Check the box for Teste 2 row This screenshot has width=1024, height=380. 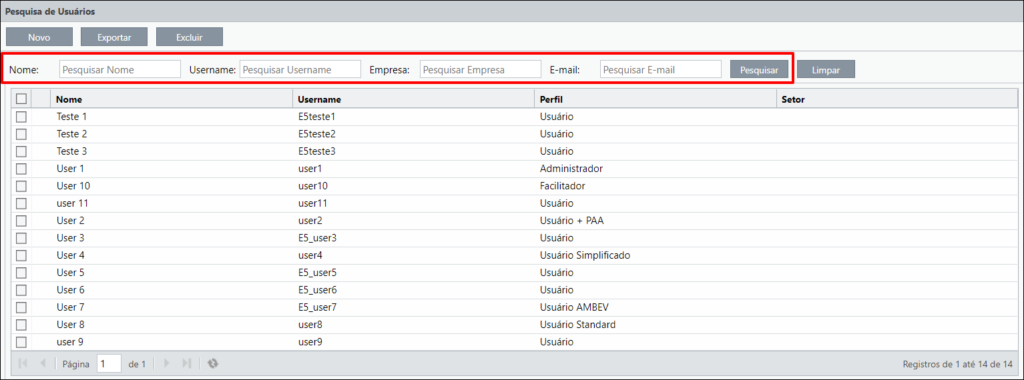coord(22,134)
